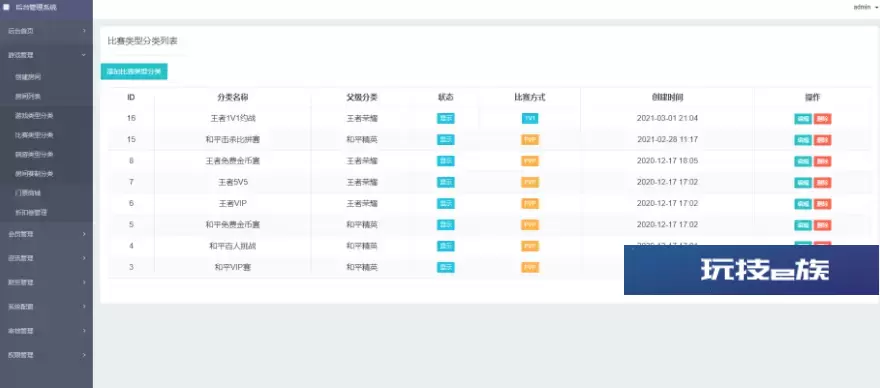This screenshot has width=880, height=388.
Task: Click the 1V1 badge in row 16
Action: pos(530,118)
